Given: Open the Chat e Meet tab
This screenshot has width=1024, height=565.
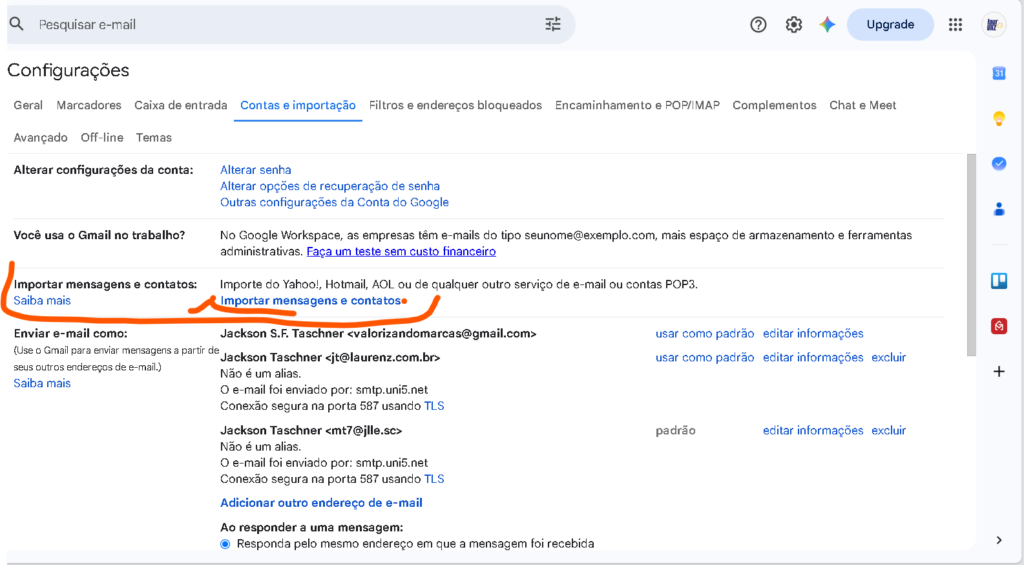Looking at the screenshot, I should click(x=863, y=105).
